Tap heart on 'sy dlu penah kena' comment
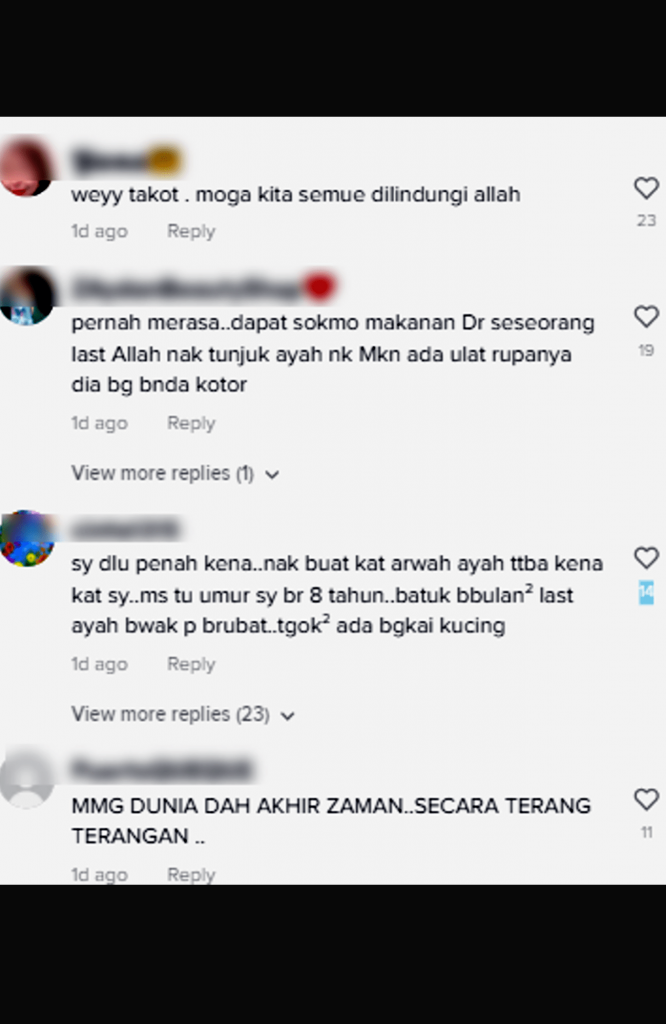The image size is (666, 1024). [646, 558]
